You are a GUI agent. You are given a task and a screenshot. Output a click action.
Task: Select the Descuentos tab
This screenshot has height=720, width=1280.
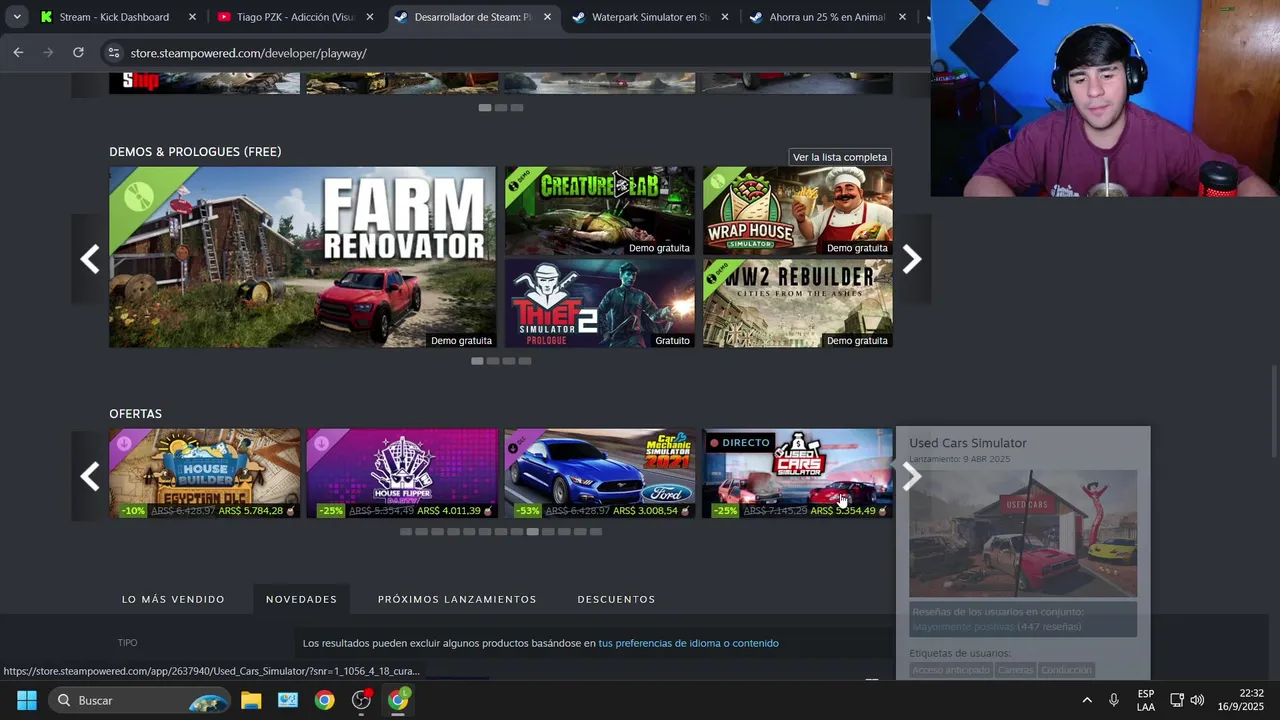[x=616, y=599]
